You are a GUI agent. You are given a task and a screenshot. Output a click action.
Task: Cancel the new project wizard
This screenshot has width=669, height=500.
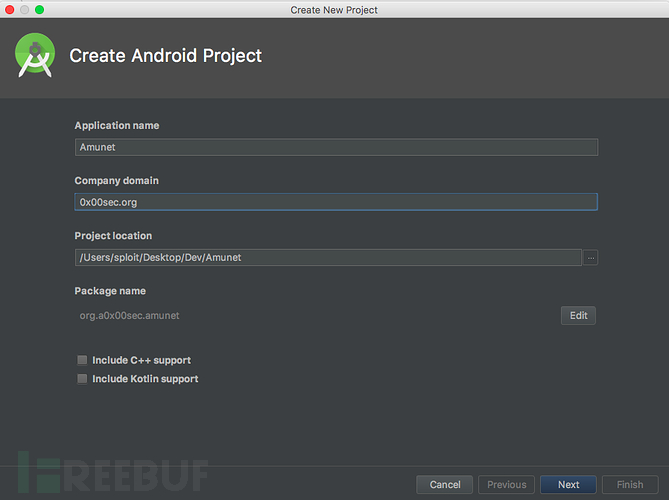pyautogui.click(x=445, y=485)
